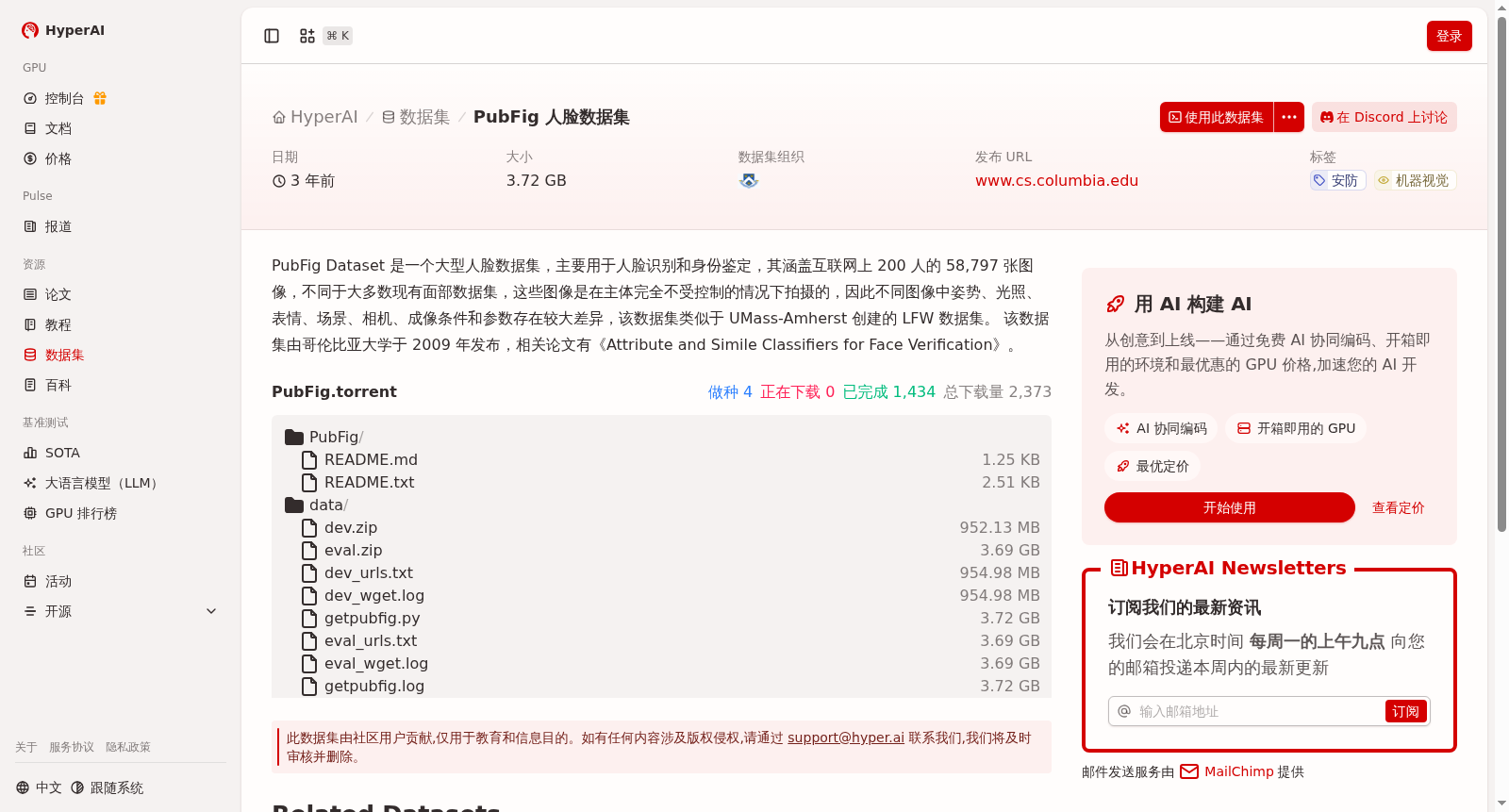The height and width of the screenshot is (812, 1509).
Task: Click the eval_wget.log file icon
Action: tap(309, 663)
